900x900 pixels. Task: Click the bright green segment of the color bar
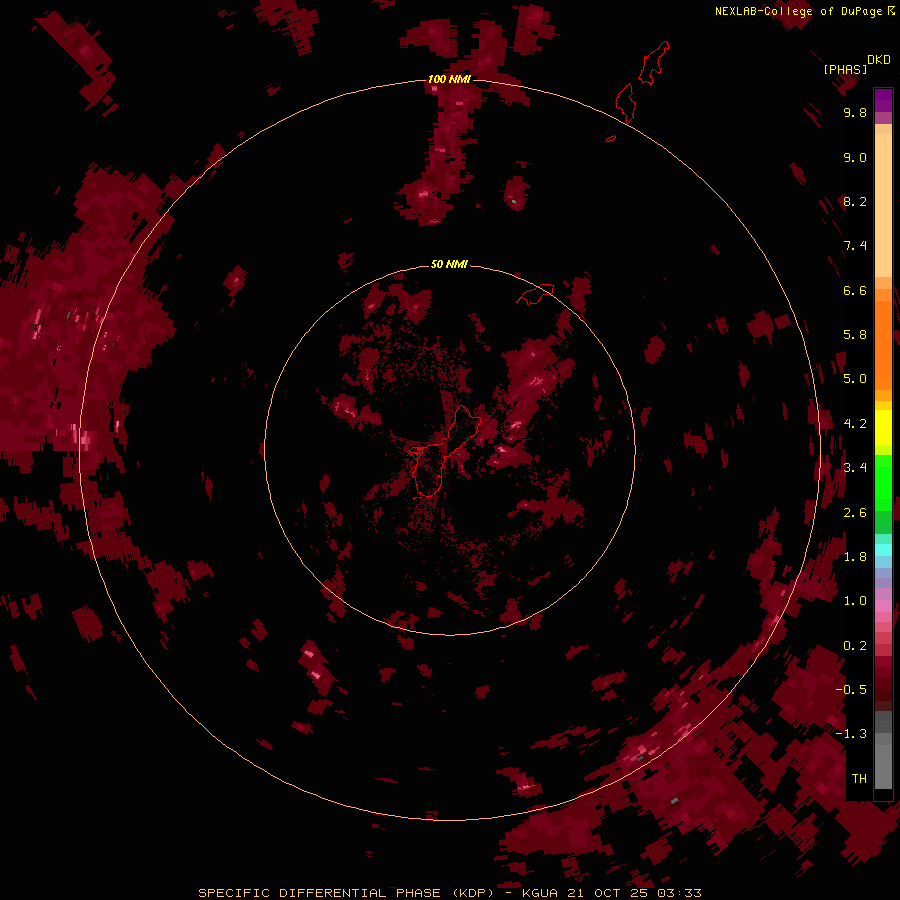883,482
